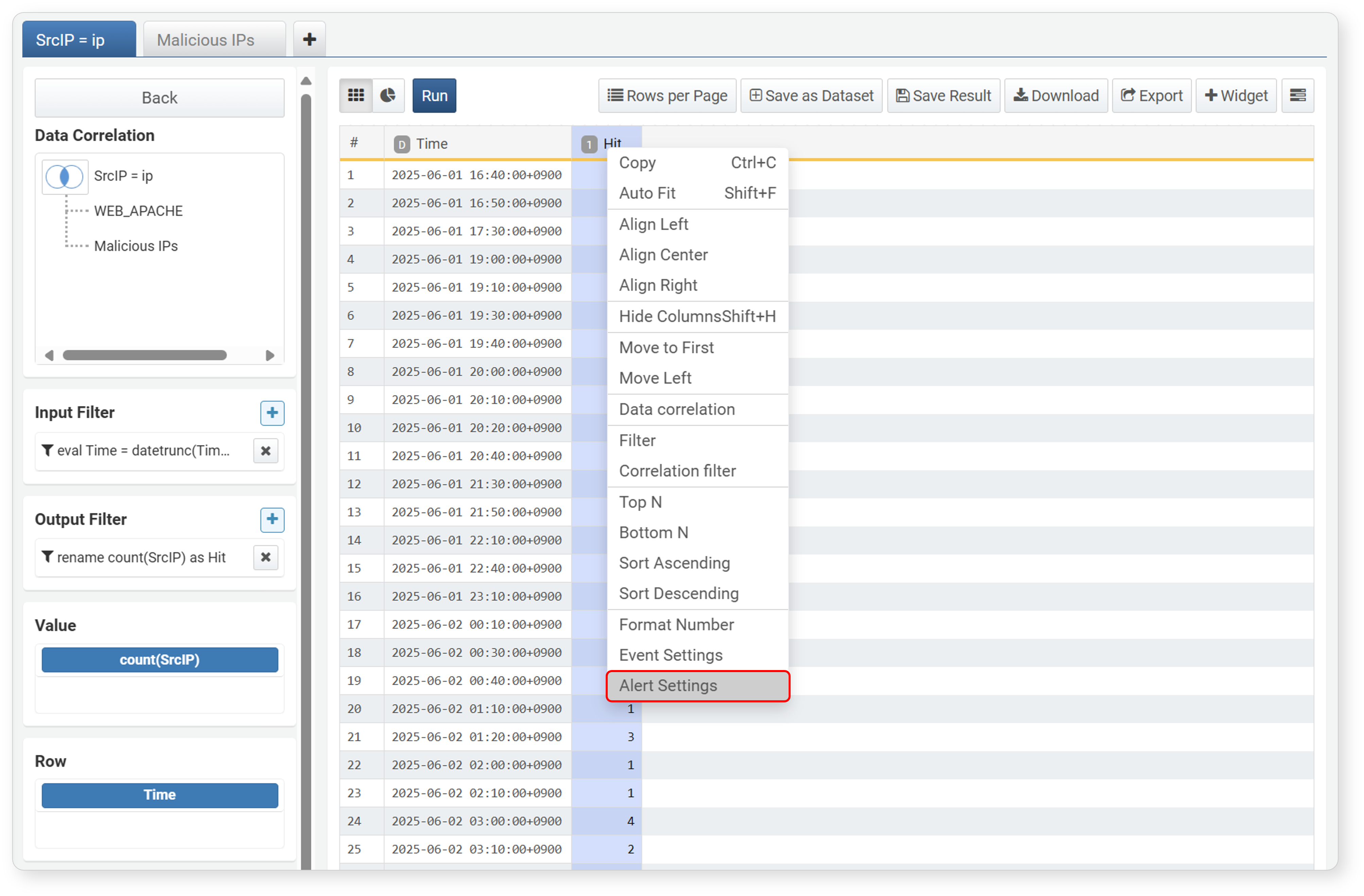This screenshot has width=1364, height=896.
Task: Remove the rename count(SrcIP) output filter
Action: coord(266,558)
